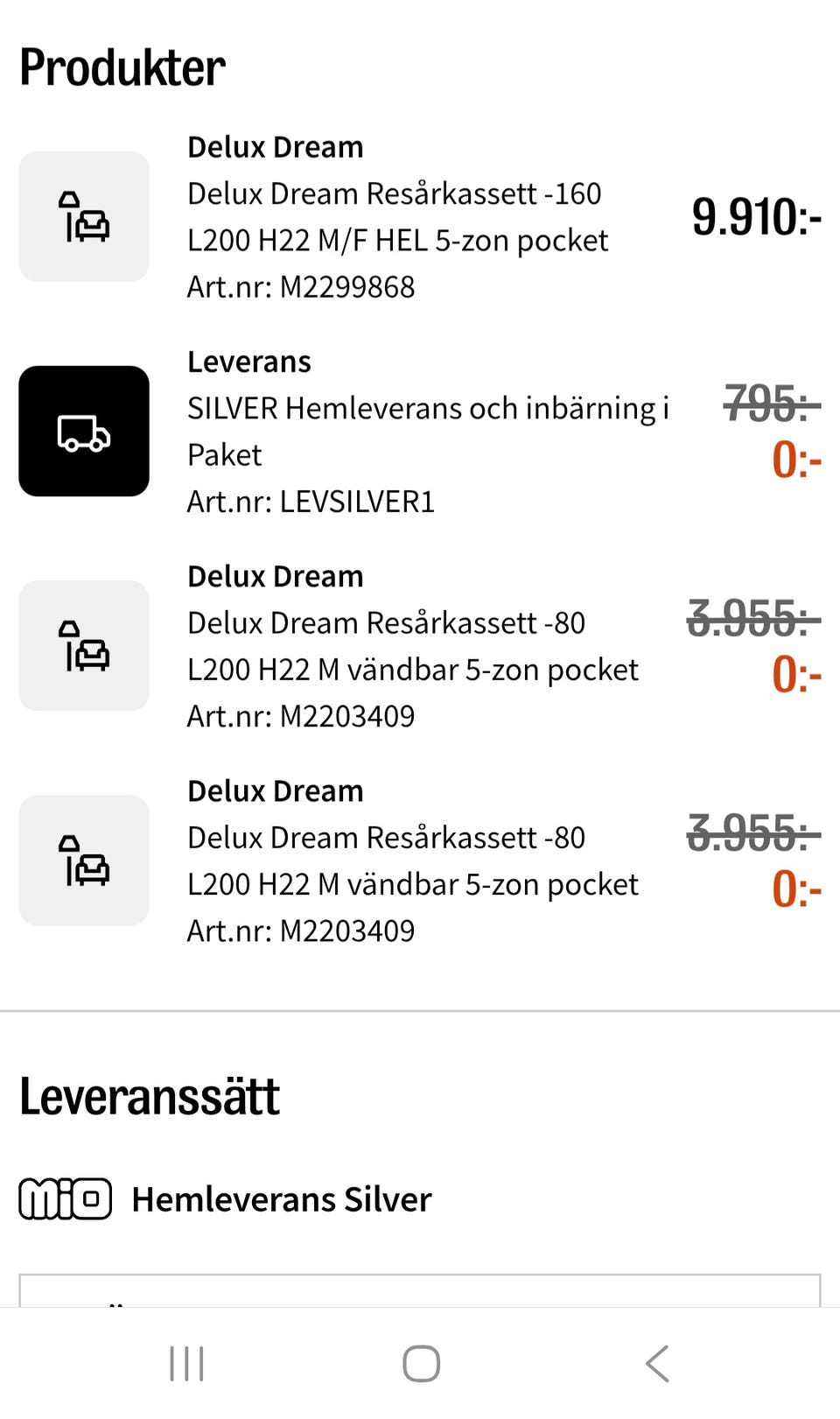Tap the crossed-out 795:- delivery price

click(x=771, y=404)
